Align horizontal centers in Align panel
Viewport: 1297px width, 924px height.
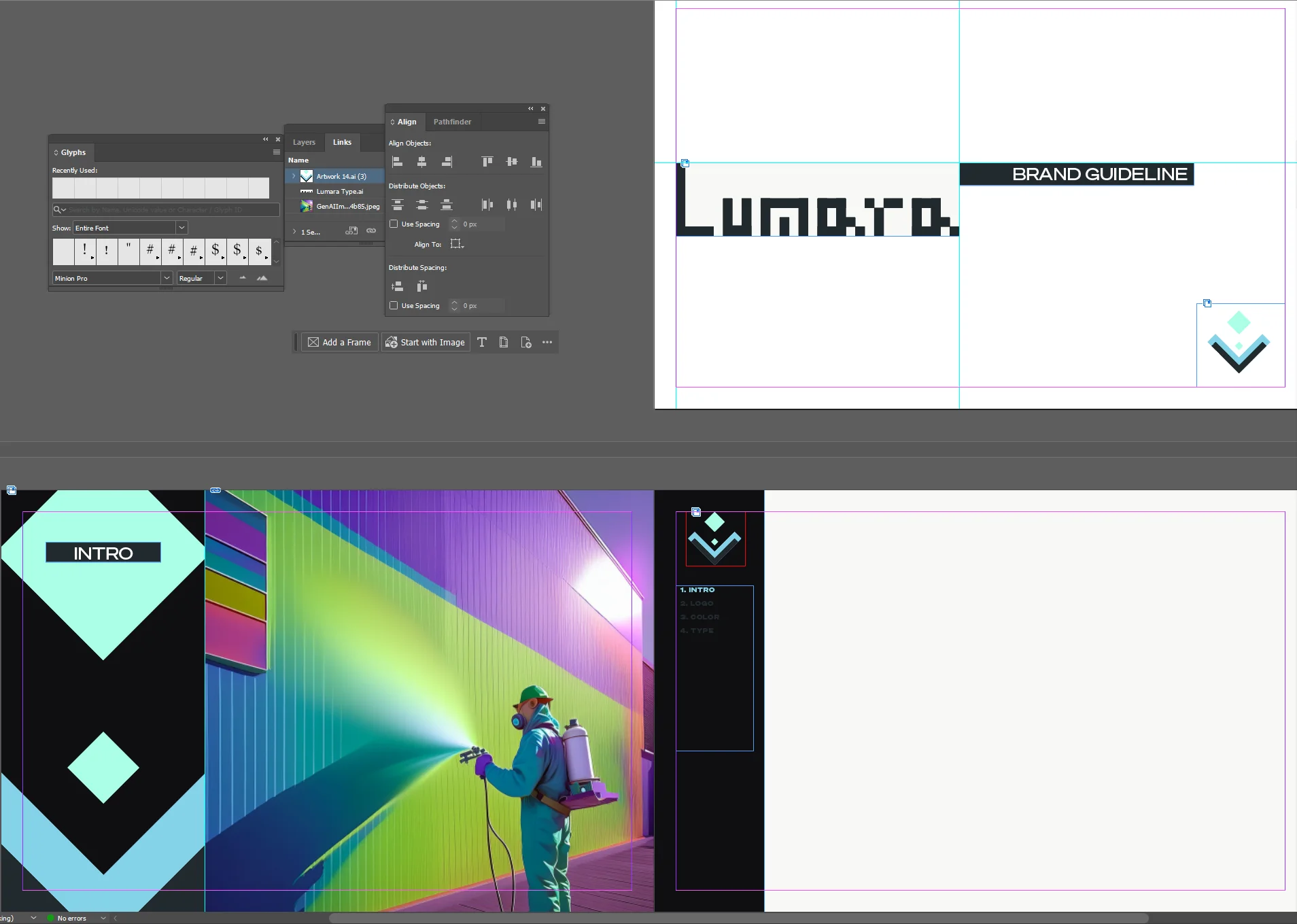(x=422, y=162)
